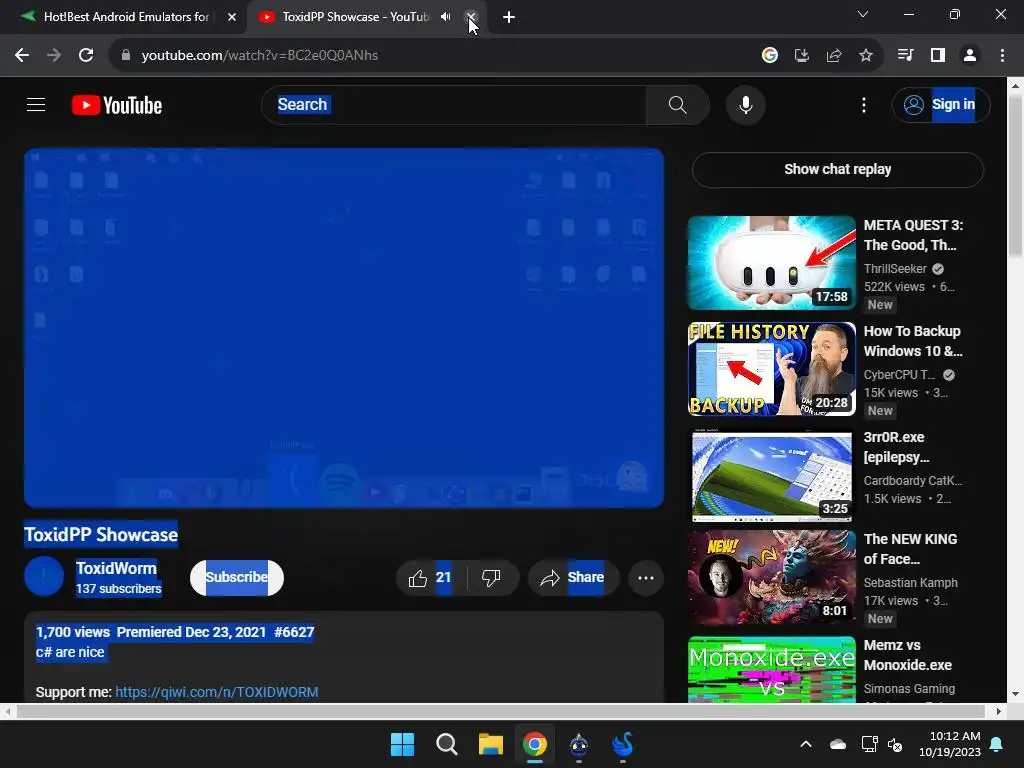The width and height of the screenshot is (1024, 768).
Task: Go forward in browser history
Action: (54, 56)
